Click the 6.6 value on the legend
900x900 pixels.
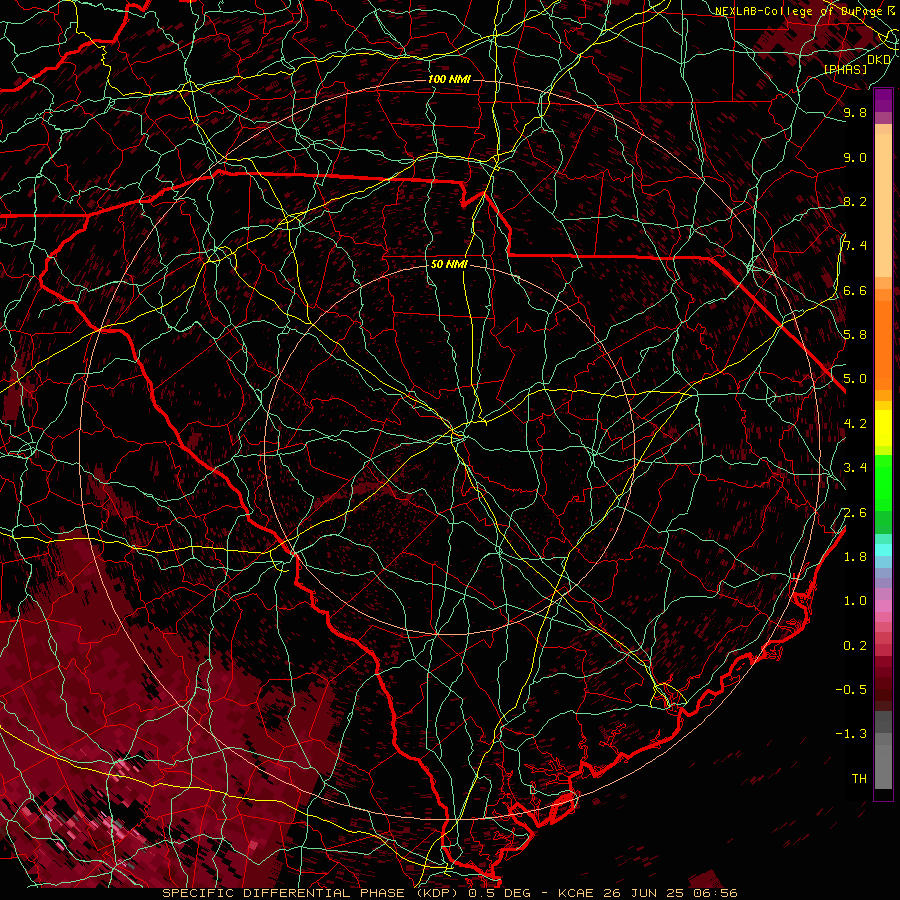855,290
